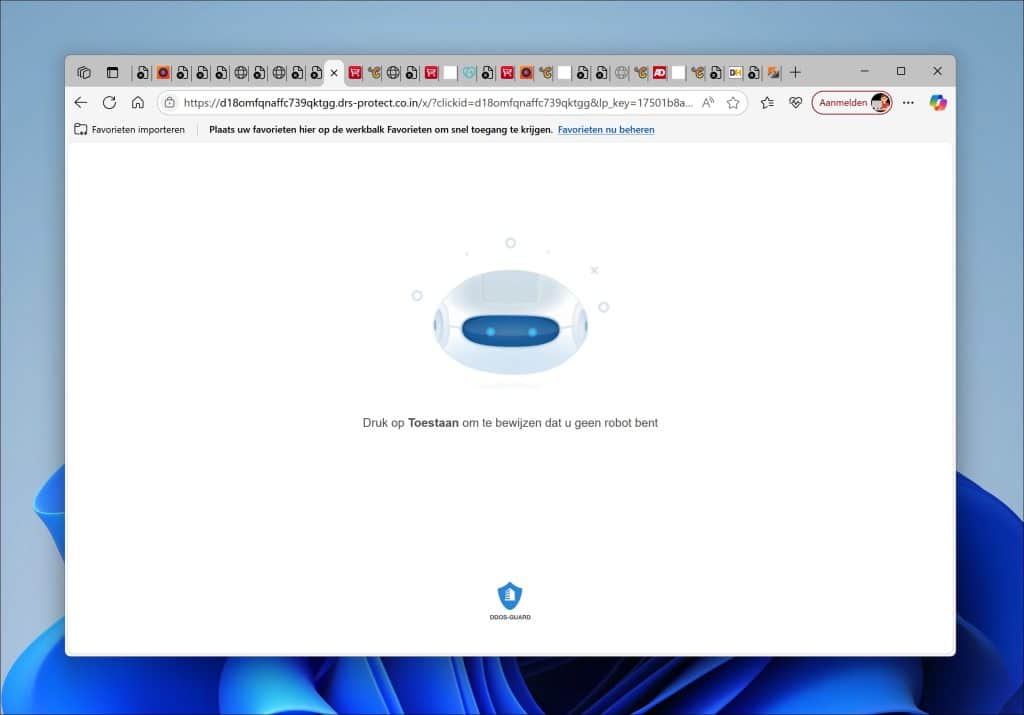Viewport: 1024px width, 715px height.
Task: Click Favorieten importeren
Action: coord(129,129)
